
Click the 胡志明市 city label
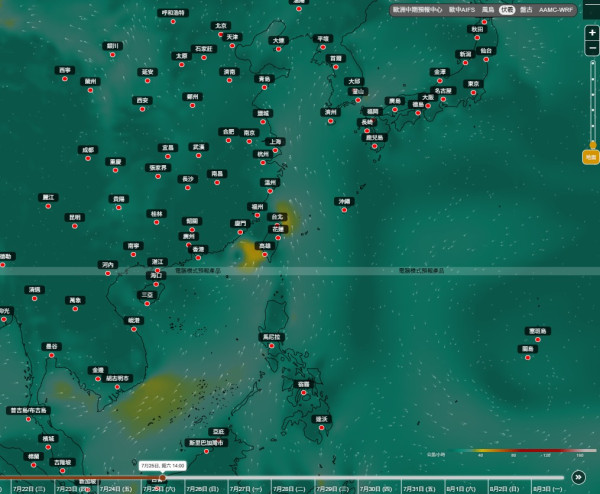118,378
